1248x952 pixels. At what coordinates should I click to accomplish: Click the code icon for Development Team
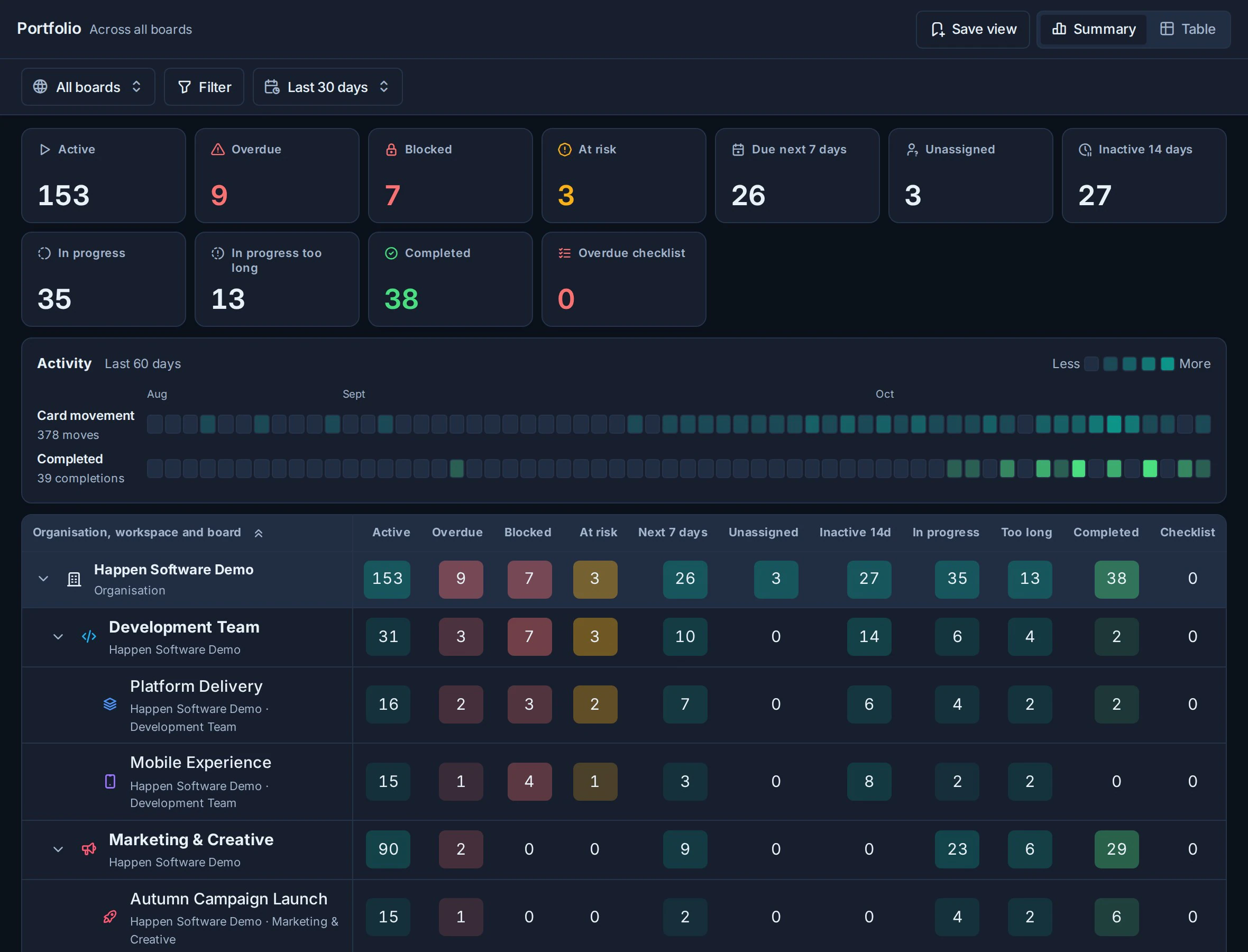pos(89,636)
